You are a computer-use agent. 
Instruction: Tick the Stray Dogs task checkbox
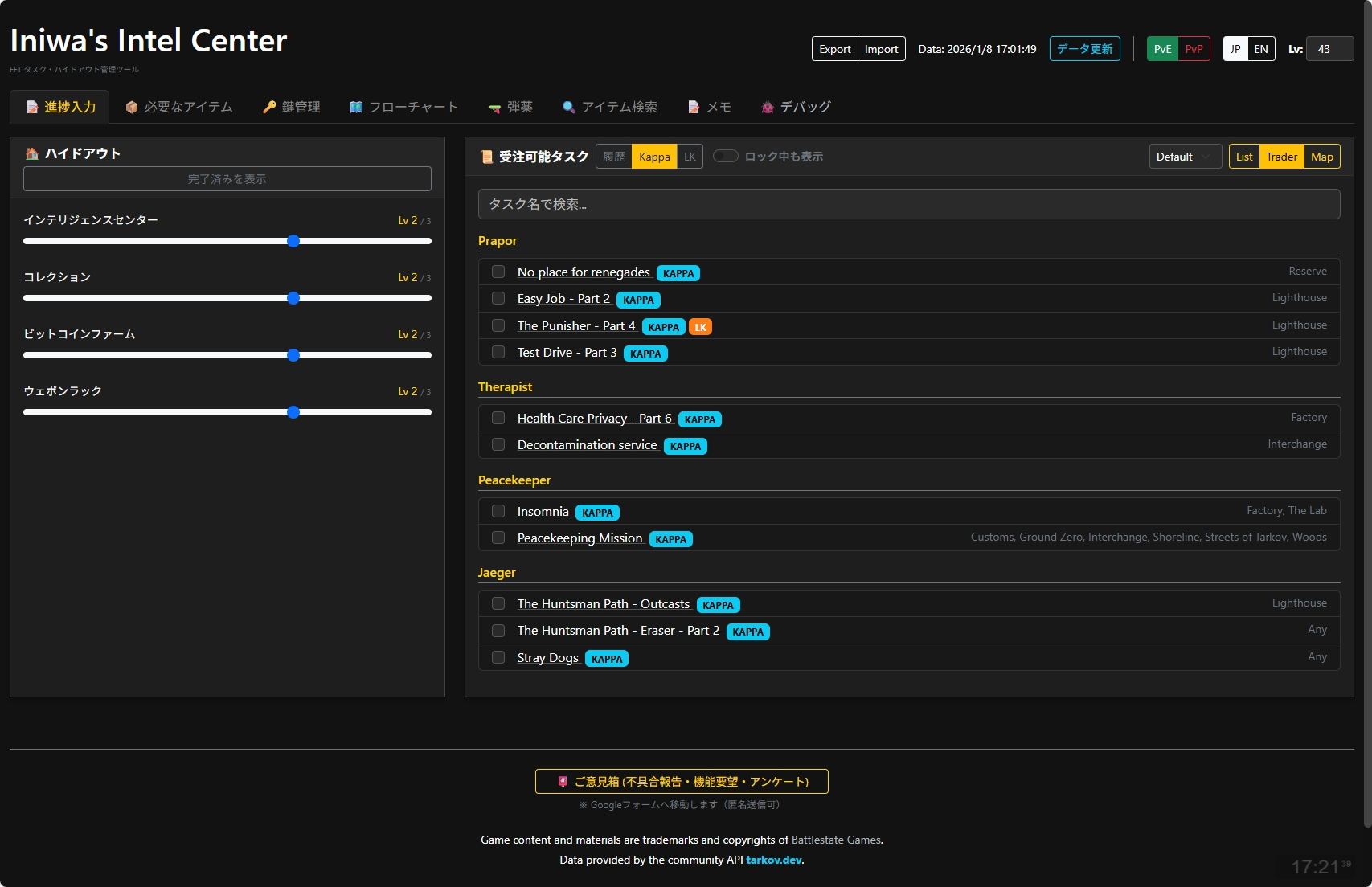coord(498,657)
